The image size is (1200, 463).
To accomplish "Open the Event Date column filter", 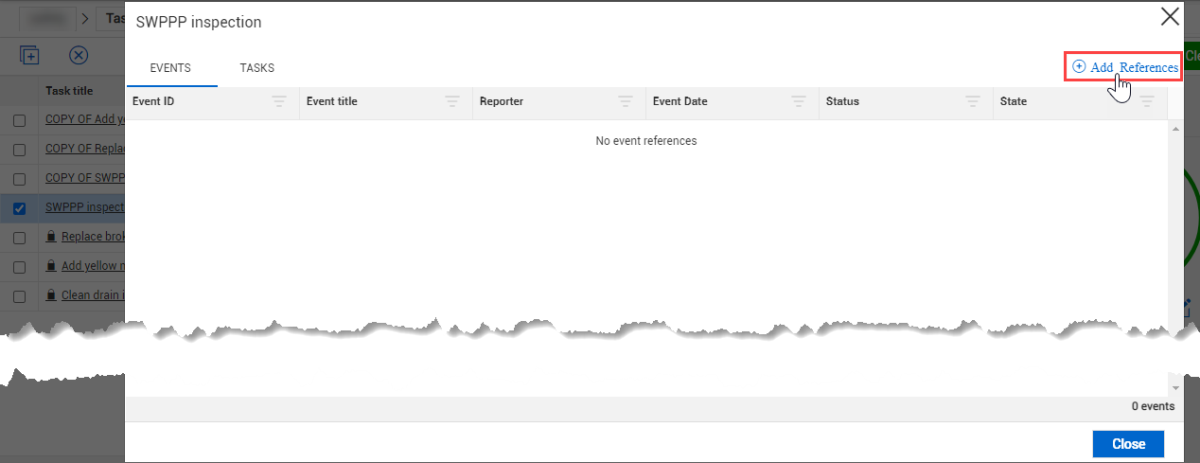I will pos(798,101).
